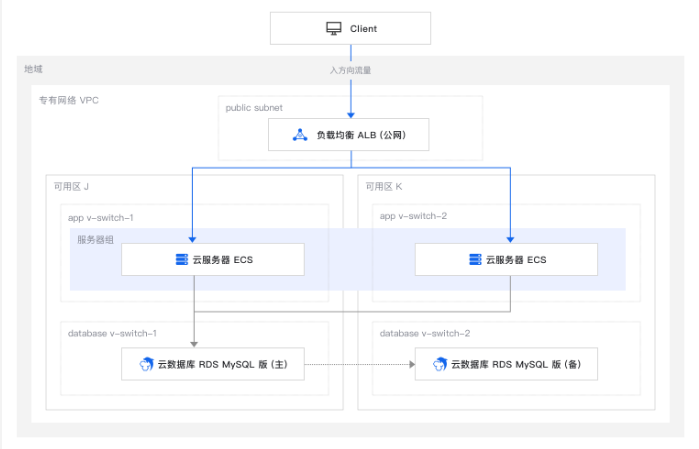Click the 负载均衡 ALB (公网) node

coord(349,135)
